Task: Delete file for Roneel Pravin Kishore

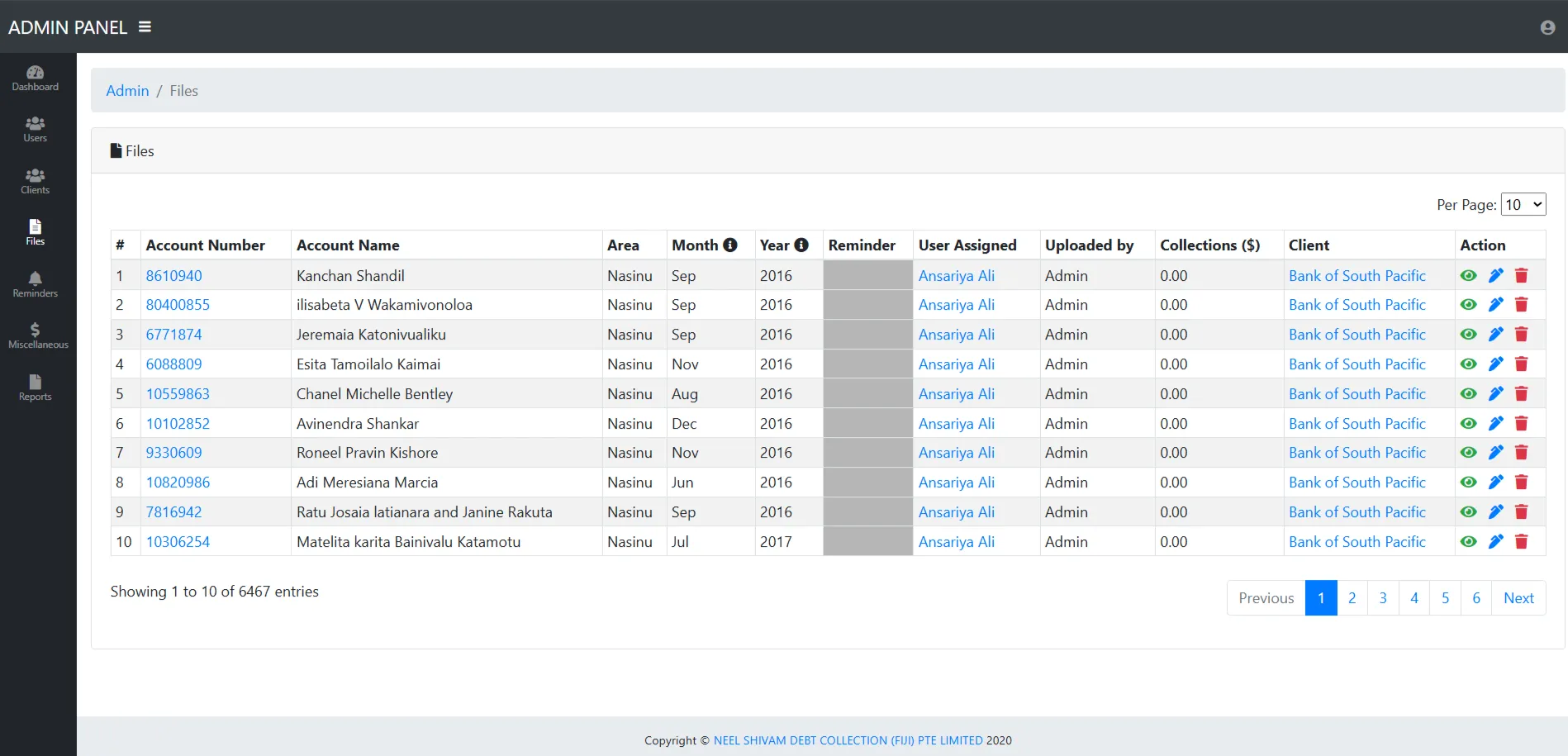Action: coord(1522,453)
